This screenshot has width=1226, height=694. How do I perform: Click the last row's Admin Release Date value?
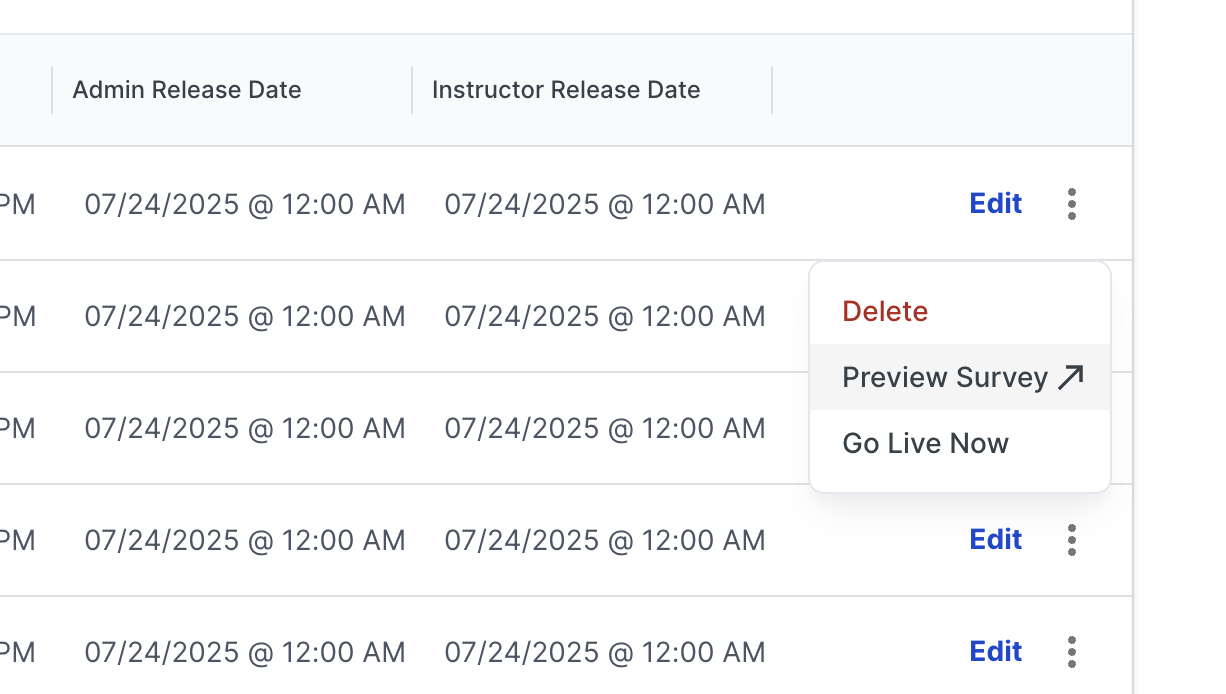pos(245,652)
